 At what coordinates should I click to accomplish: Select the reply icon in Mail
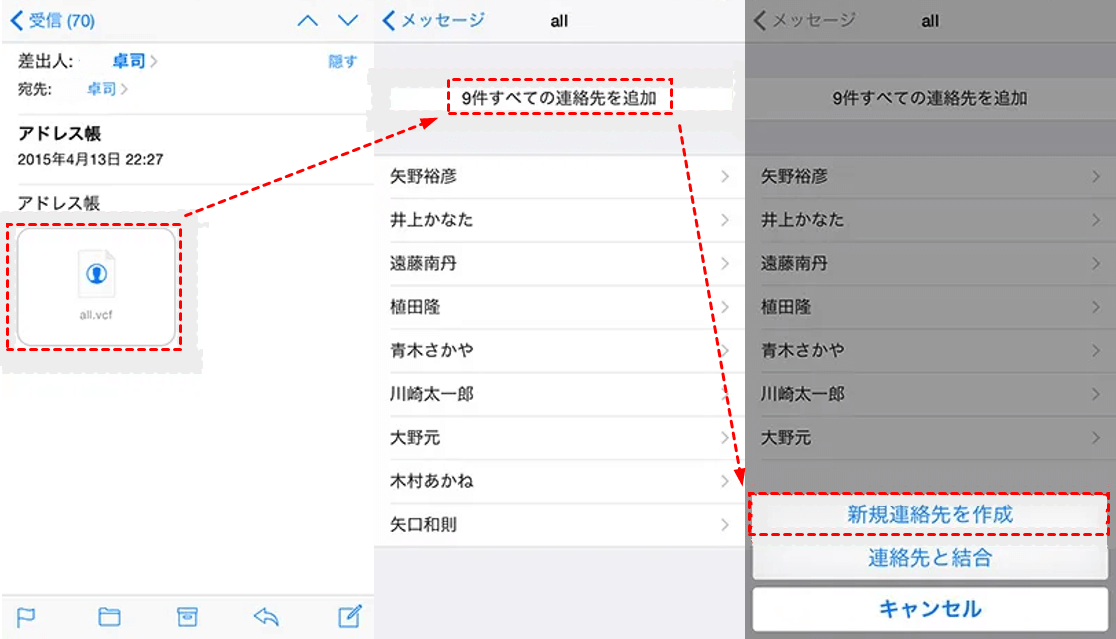[265, 618]
